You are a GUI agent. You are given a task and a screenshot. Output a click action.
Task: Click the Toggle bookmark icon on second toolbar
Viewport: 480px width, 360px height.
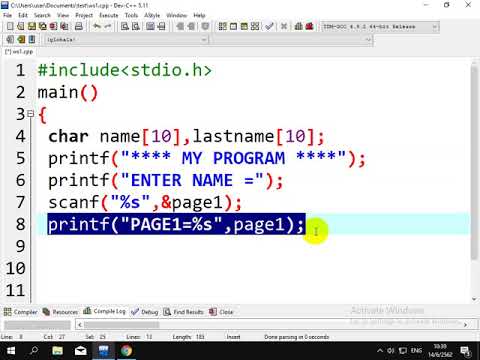tap(21, 39)
